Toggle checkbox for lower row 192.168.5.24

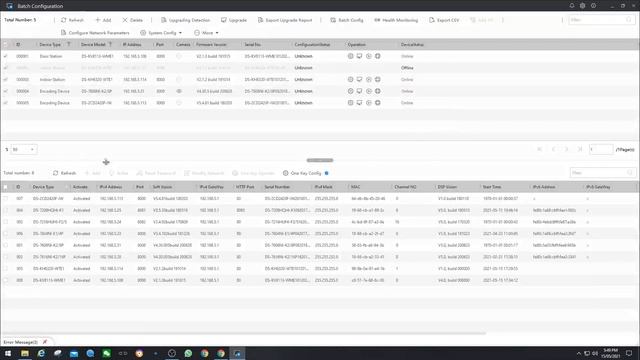click(5, 222)
